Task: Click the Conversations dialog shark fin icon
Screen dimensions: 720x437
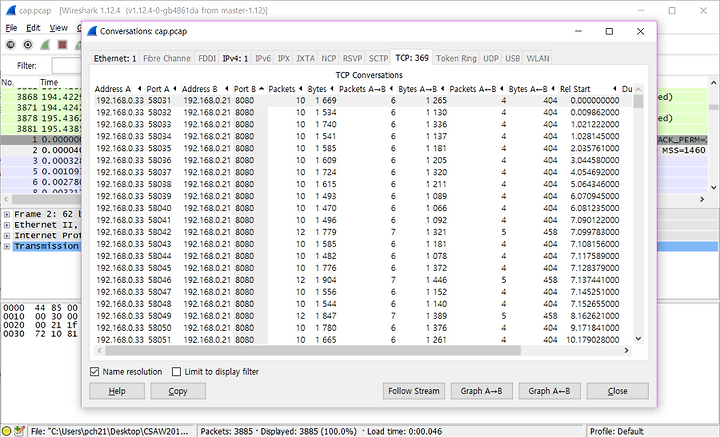Action: pyautogui.click(x=92, y=31)
